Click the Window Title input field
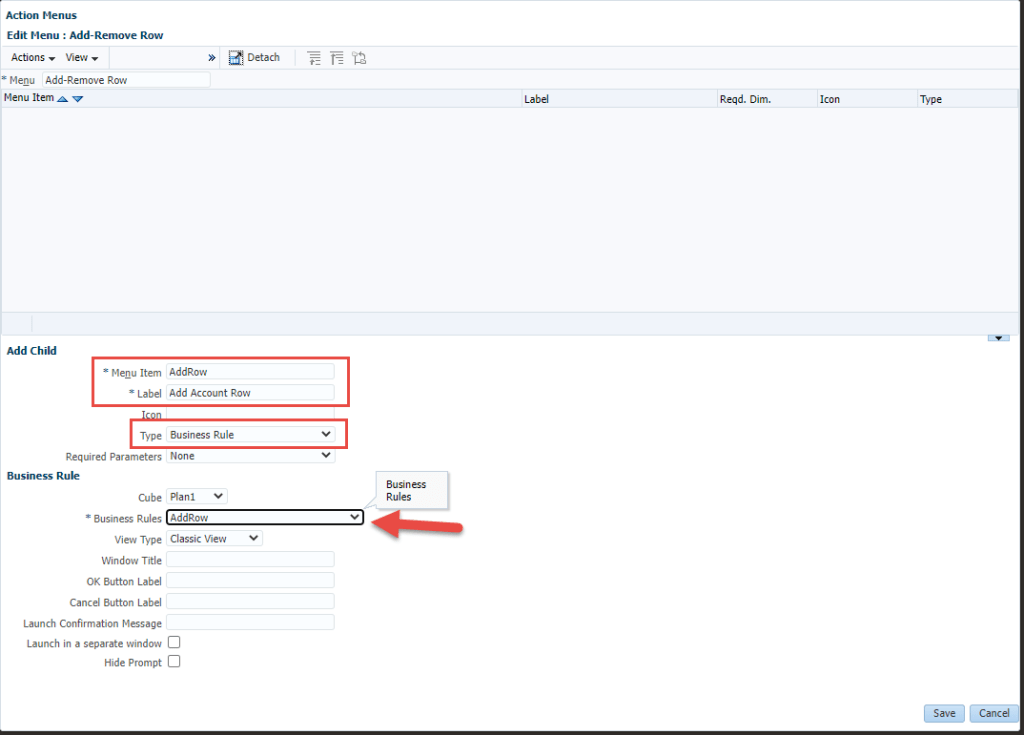Image resolution: width=1024 pixels, height=735 pixels. [250, 560]
